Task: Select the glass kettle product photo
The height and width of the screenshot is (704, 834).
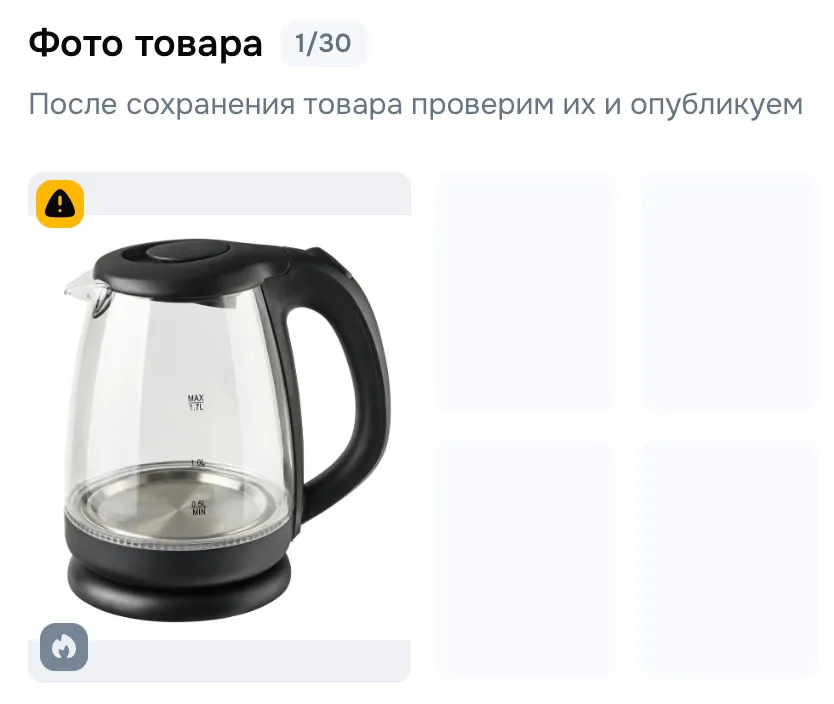Action: (219, 428)
